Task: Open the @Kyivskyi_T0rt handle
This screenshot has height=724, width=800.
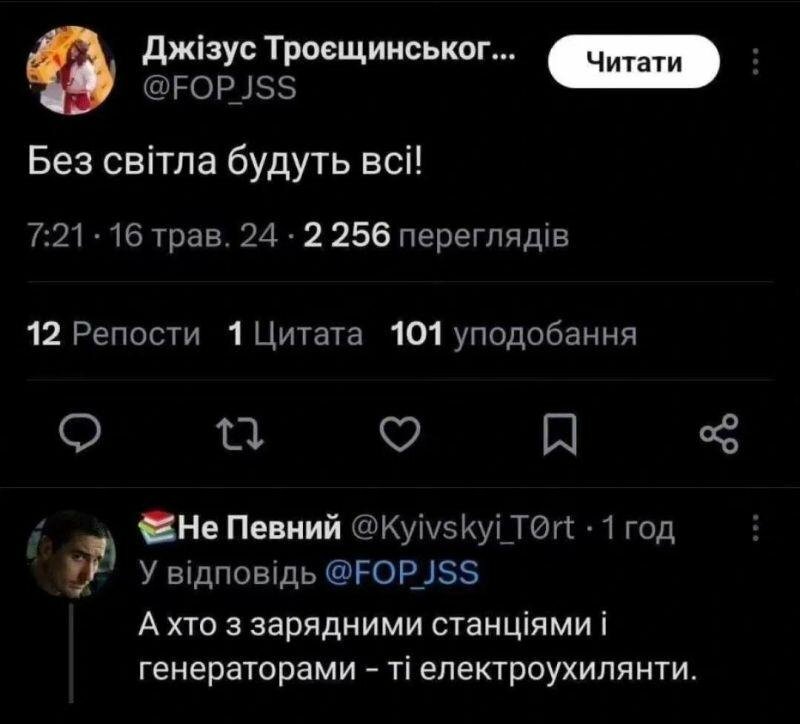Action: [464, 529]
